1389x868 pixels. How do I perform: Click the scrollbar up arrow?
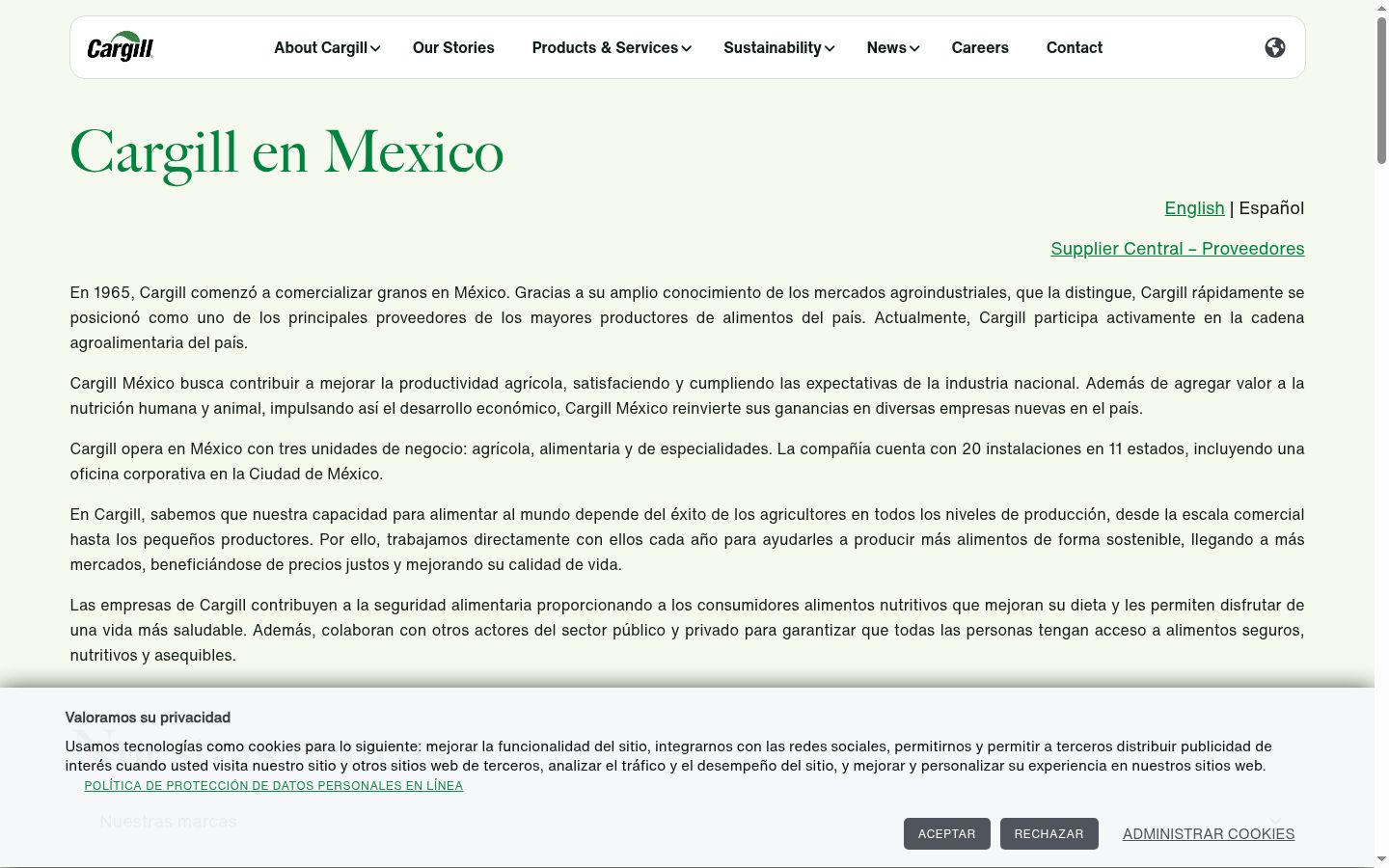(x=1381, y=8)
